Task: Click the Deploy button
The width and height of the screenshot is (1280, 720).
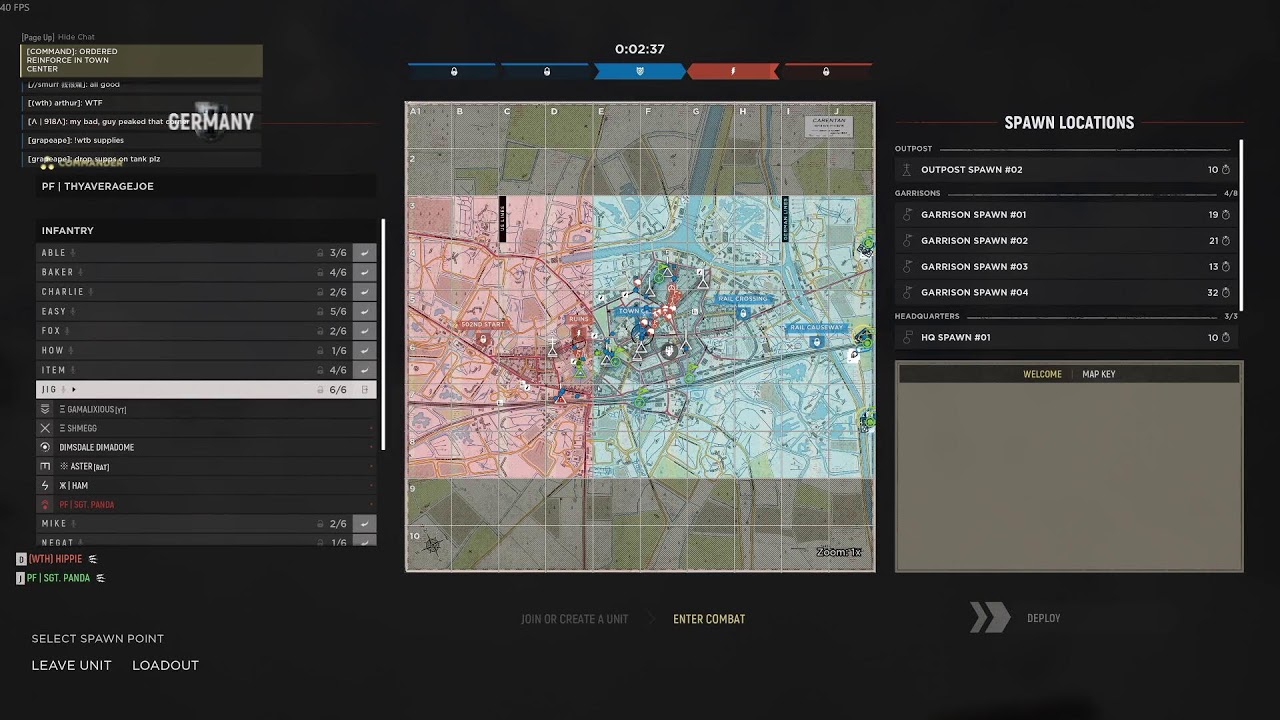Action: coord(1043,618)
